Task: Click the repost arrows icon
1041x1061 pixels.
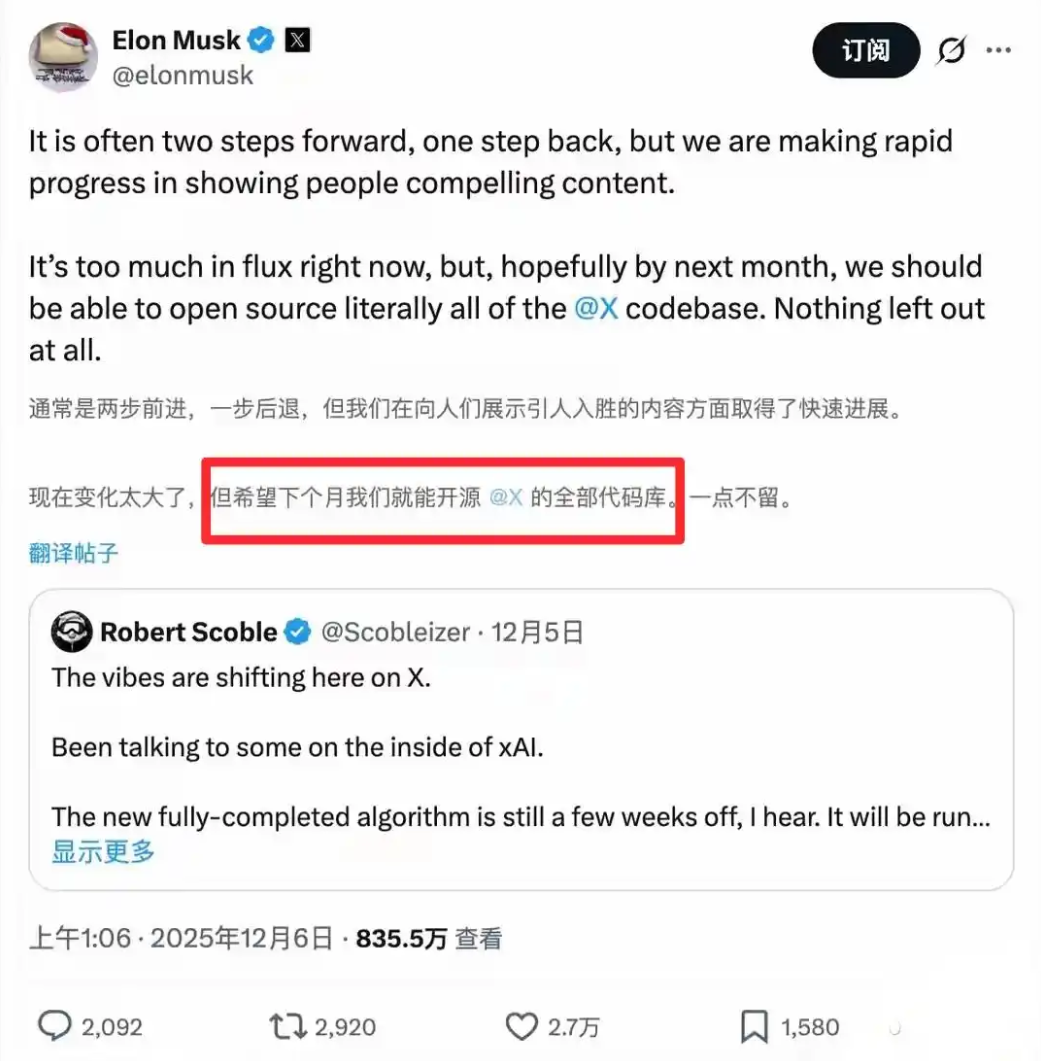Action: coord(288,1026)
